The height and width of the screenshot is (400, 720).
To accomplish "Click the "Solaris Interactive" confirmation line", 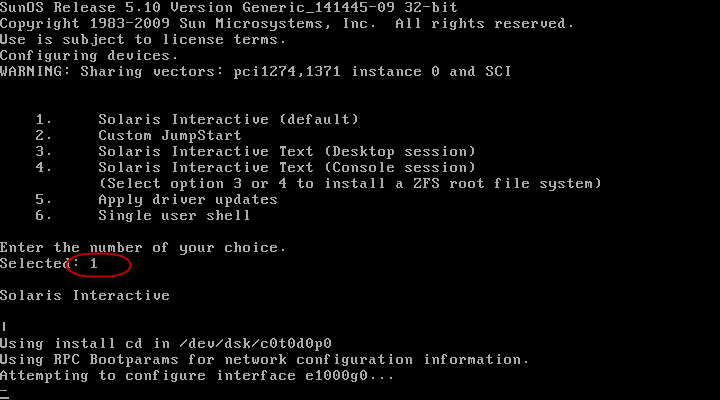I will point(84,295).
